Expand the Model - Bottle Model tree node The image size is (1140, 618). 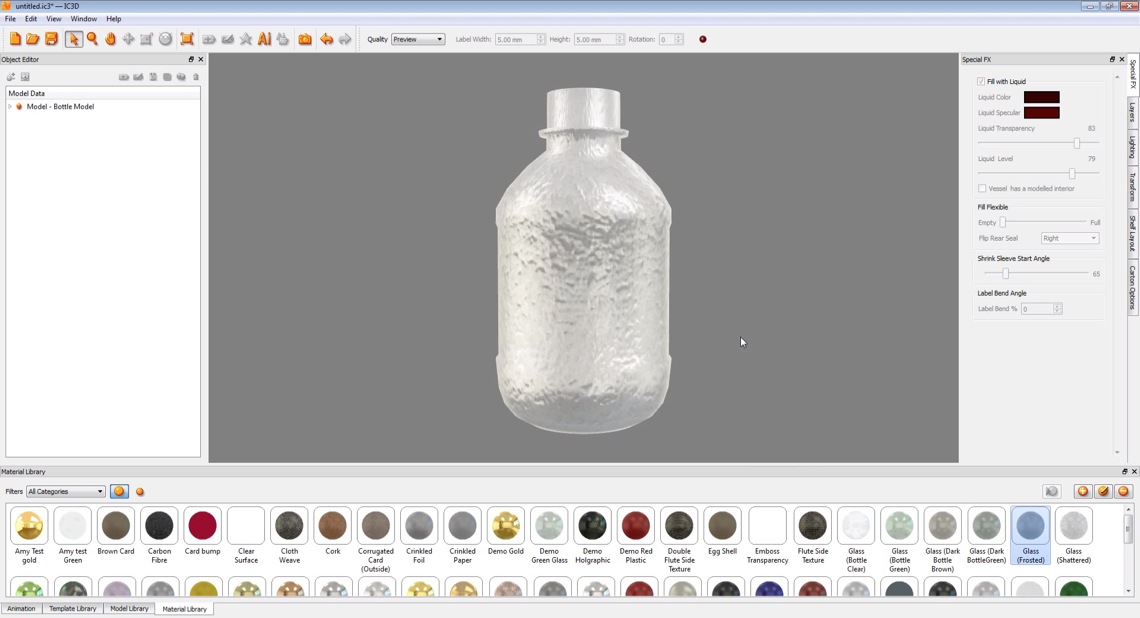(10, 107)
